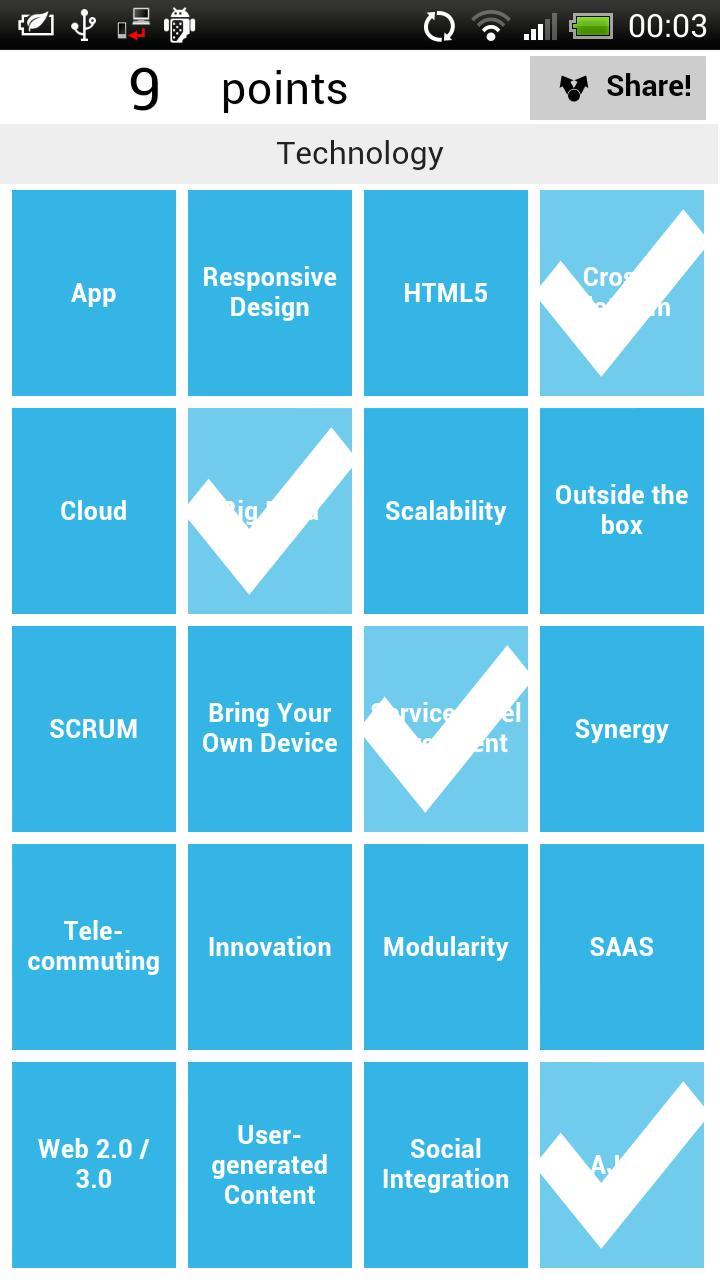Viewport: 720px width, 1280px height.
Task: Mark the Outside the box tile
Action: [621, 510]
